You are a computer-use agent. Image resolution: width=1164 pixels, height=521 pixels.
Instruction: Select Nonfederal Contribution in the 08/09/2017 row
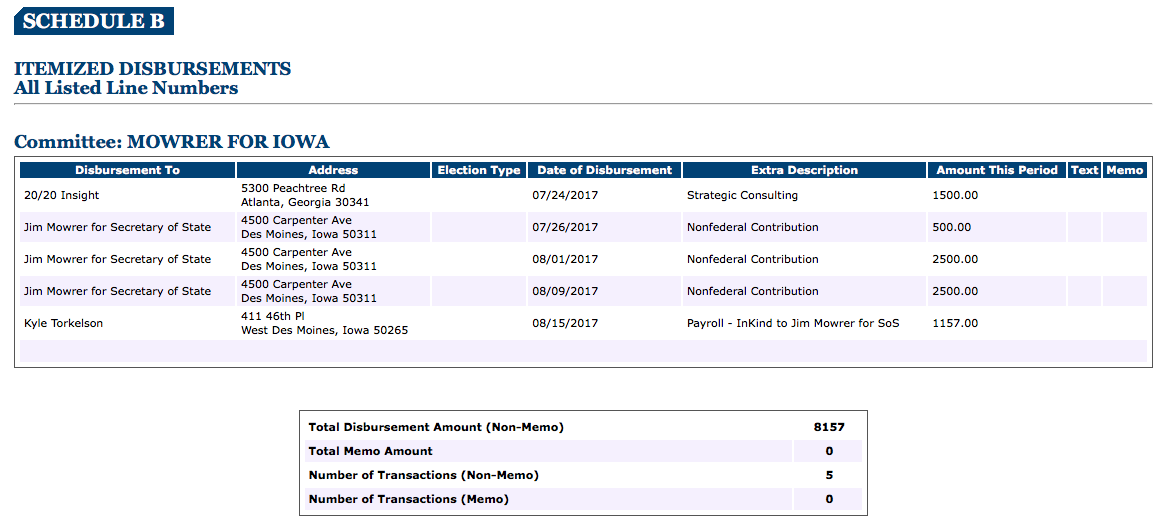coord(753,291)
